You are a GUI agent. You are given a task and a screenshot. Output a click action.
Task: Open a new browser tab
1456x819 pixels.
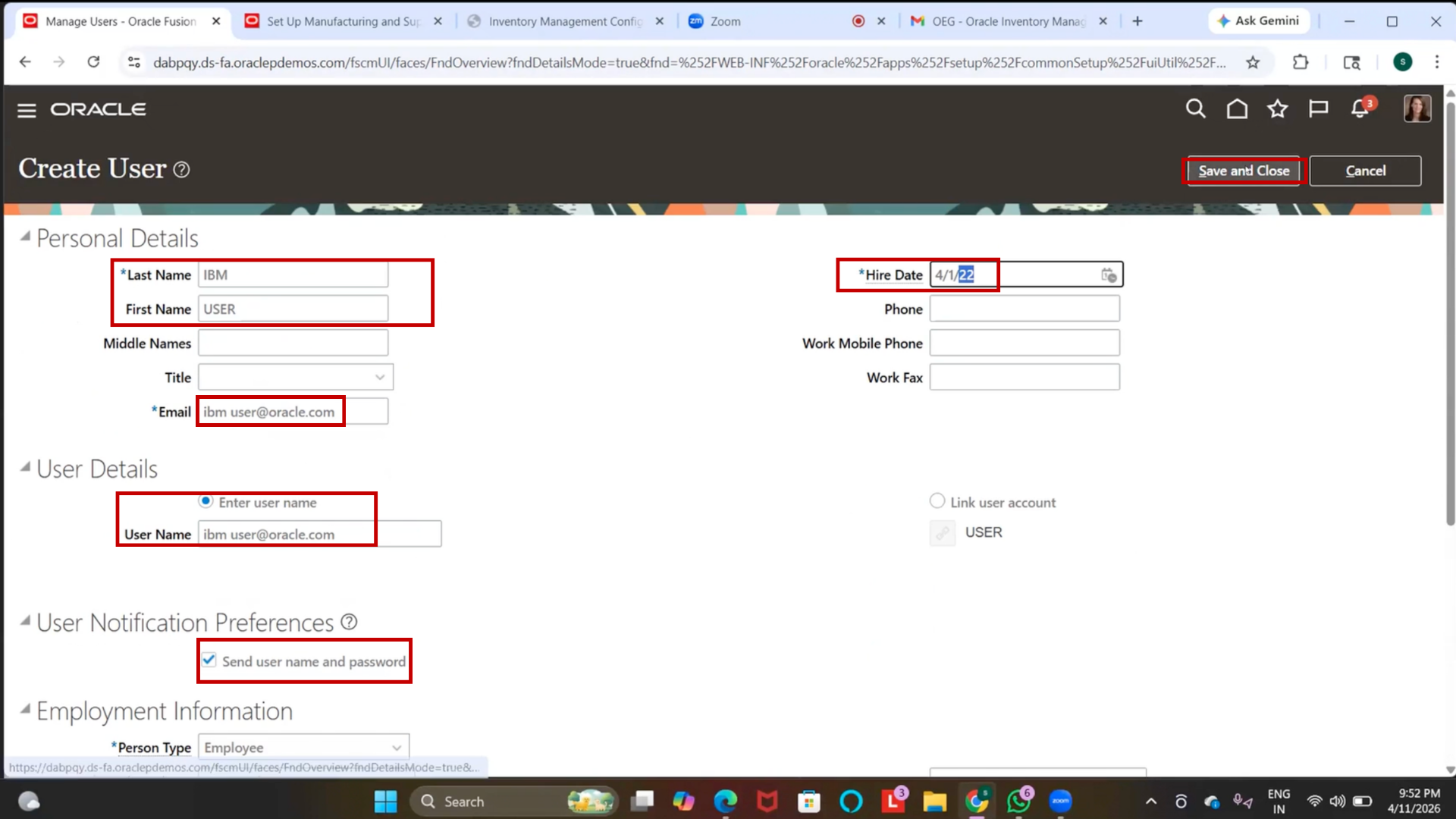click(x=1137, y=21)
